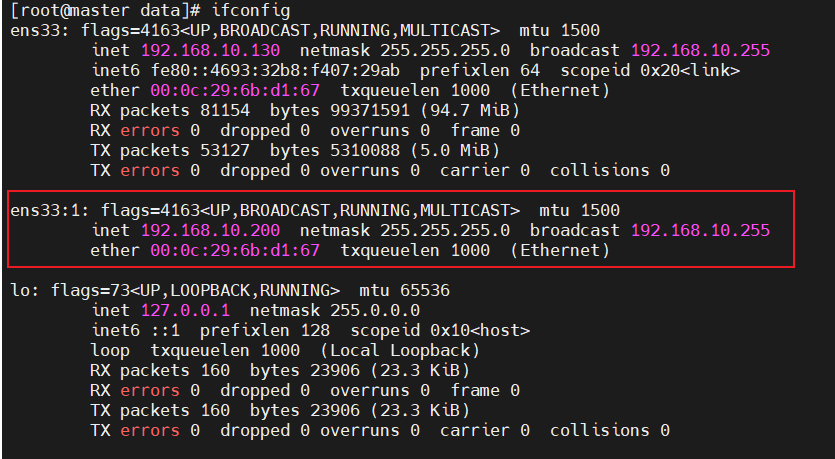Click the netmask 255.0.0.0 value
This screenshot has width=835, height=459.
coord(335,310)
